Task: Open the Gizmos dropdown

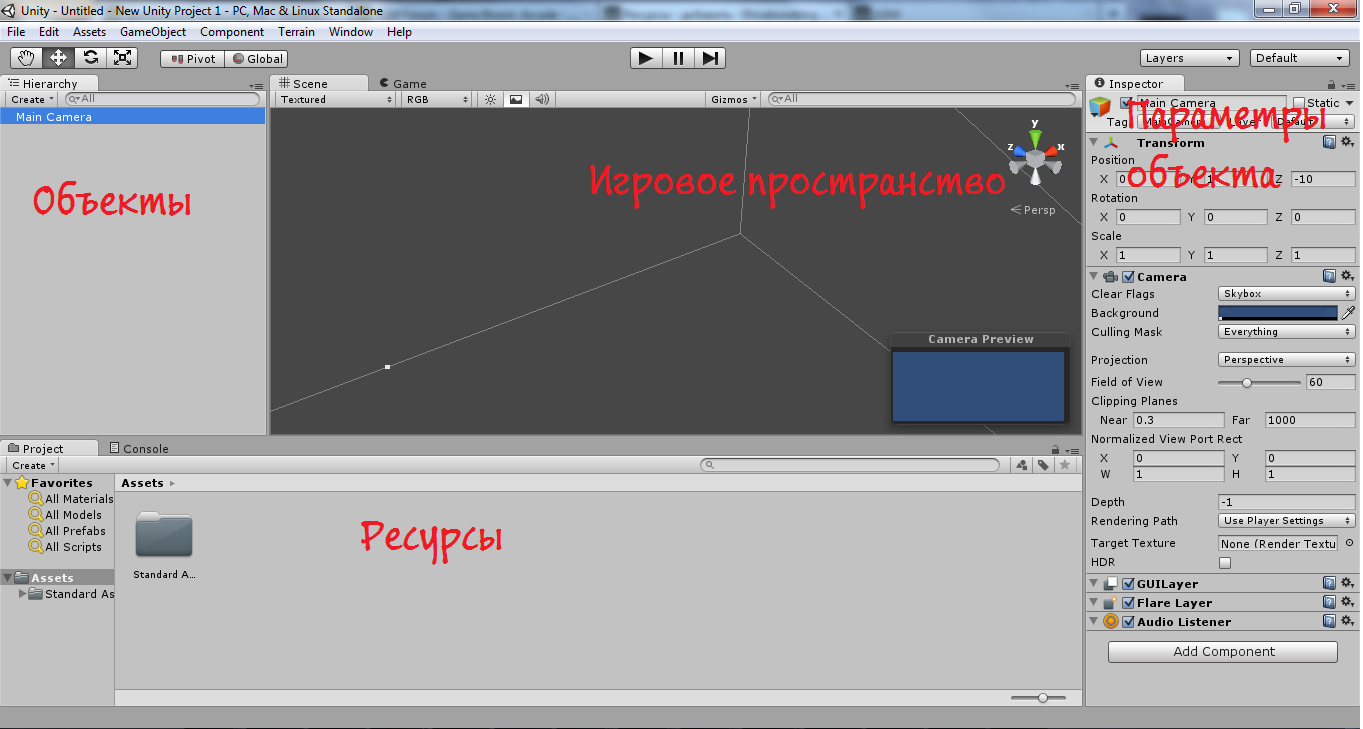Action: [x=735, y=99]
